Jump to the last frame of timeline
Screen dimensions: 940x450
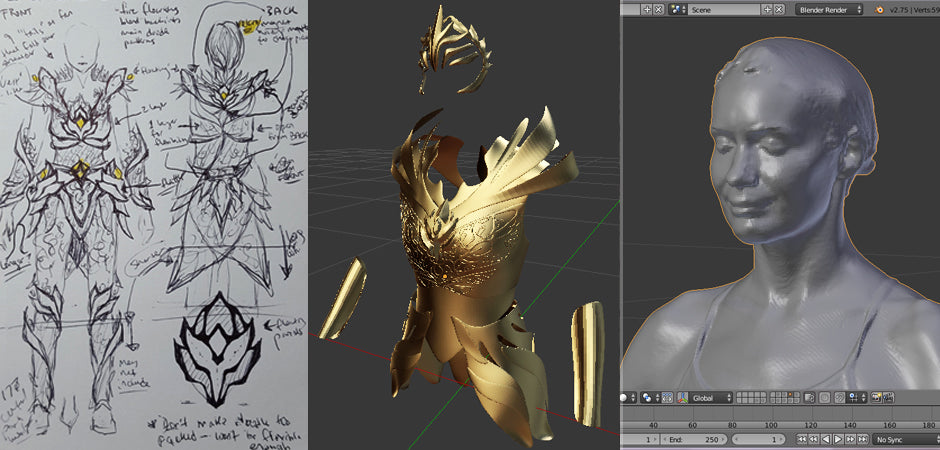[x=862, y=439]
